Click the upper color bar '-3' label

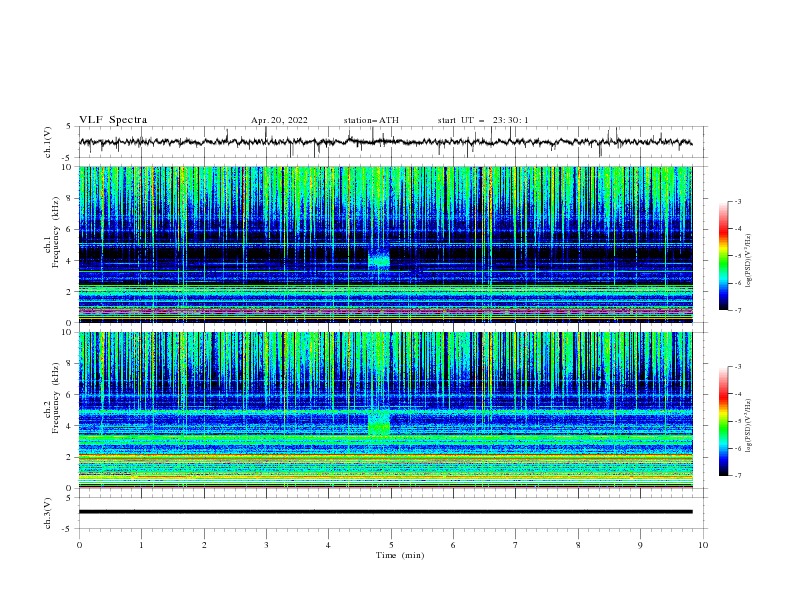pos(738,201)
